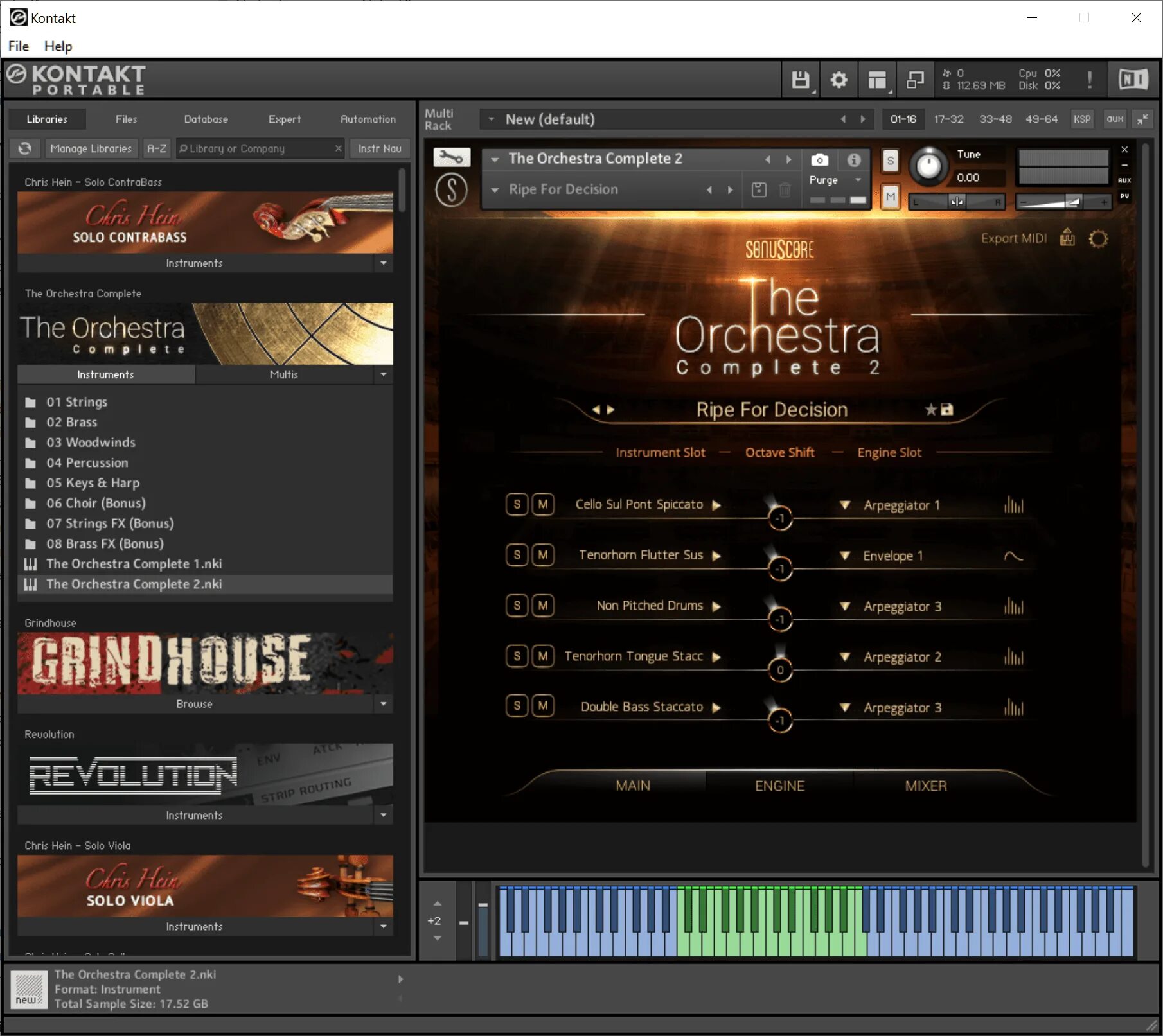The height and width of the screenshot is (1036, 1163).
Task: Open the Ripe For Decision snapshot dropdown
Action: [x=495, y=190]
